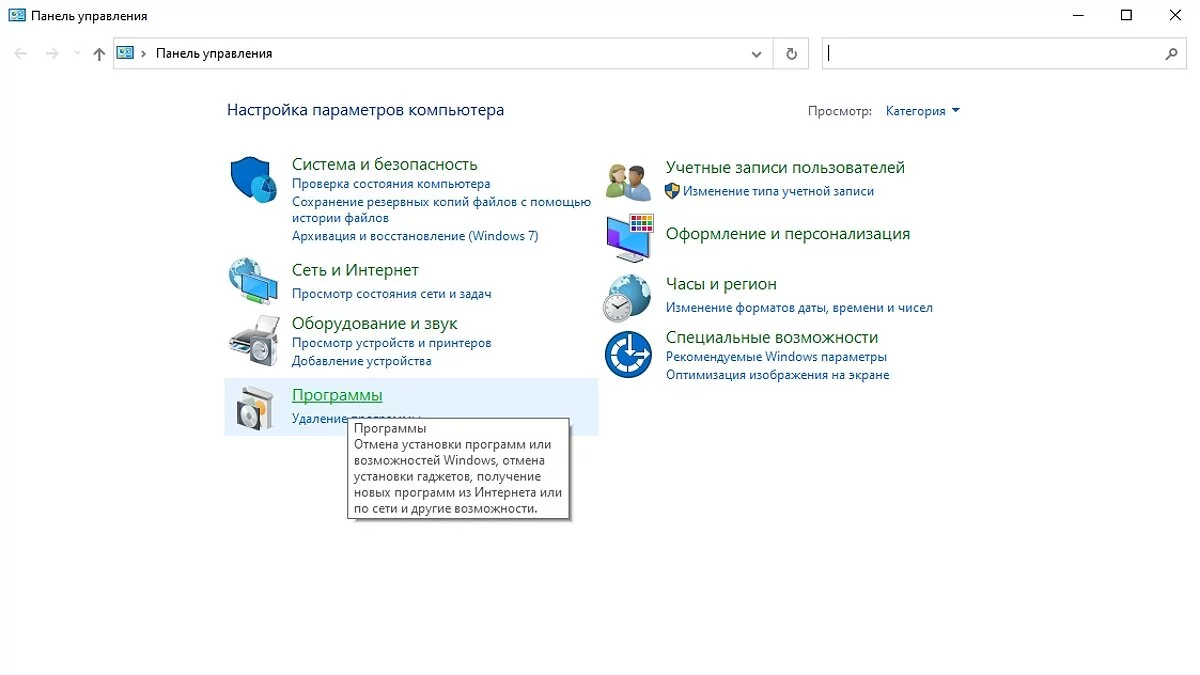
Task: Click the Hardware and Sound printer icon
Action: coord(252,340)
